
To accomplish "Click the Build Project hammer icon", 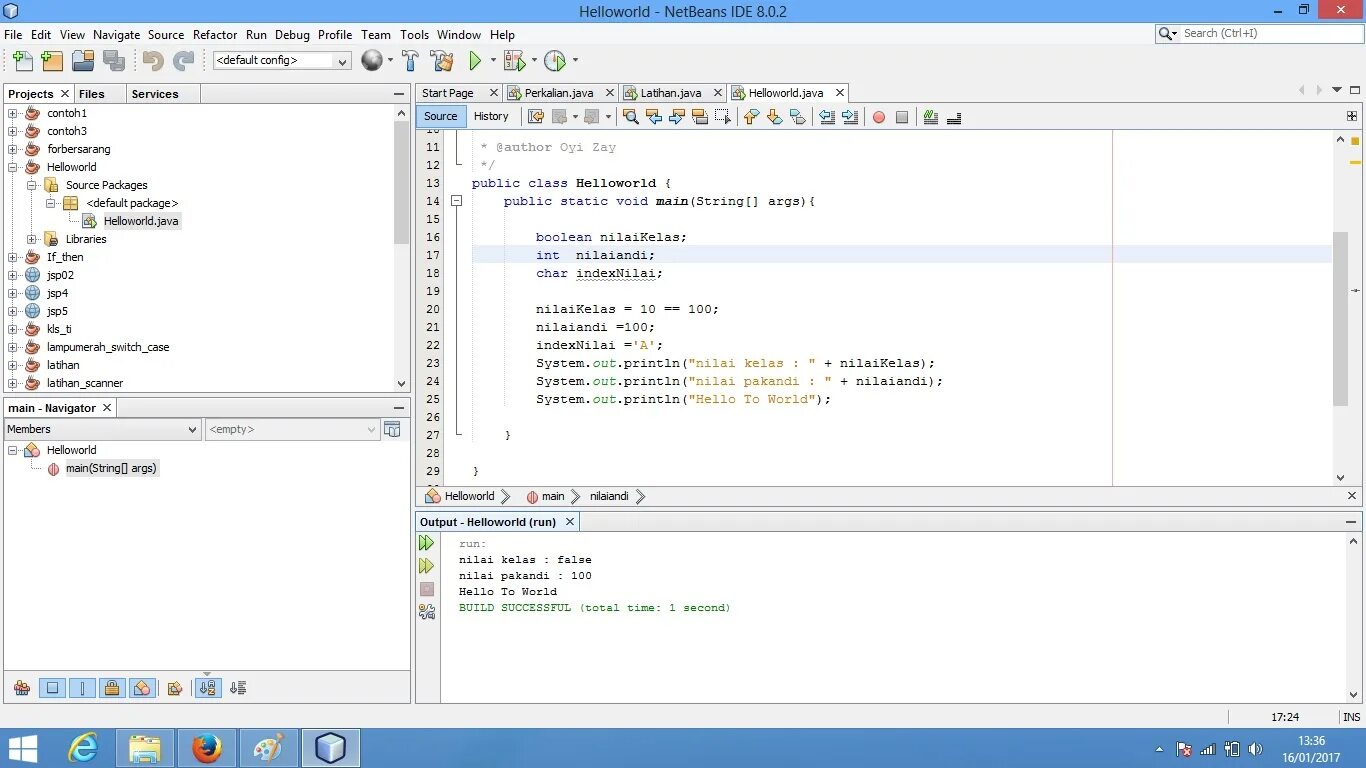I will pyautogui.click(x=410, y=61).
